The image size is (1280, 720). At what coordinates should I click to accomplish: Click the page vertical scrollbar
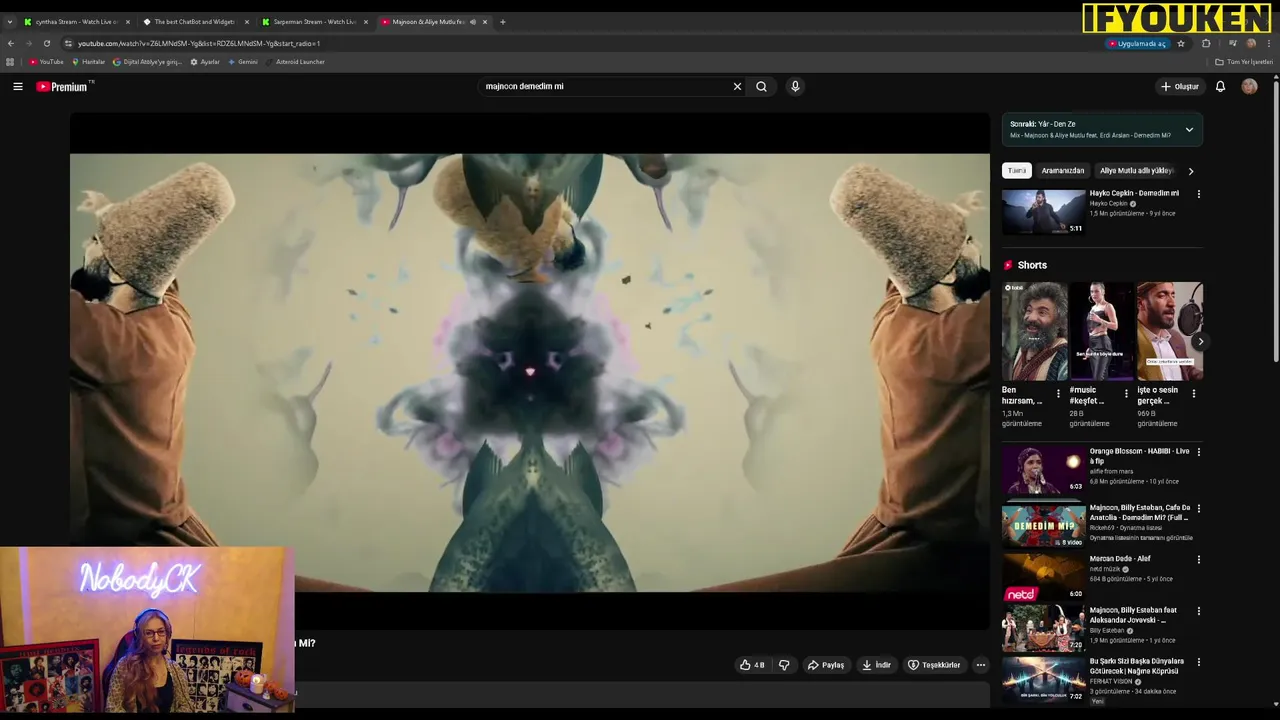point(1275,220)
